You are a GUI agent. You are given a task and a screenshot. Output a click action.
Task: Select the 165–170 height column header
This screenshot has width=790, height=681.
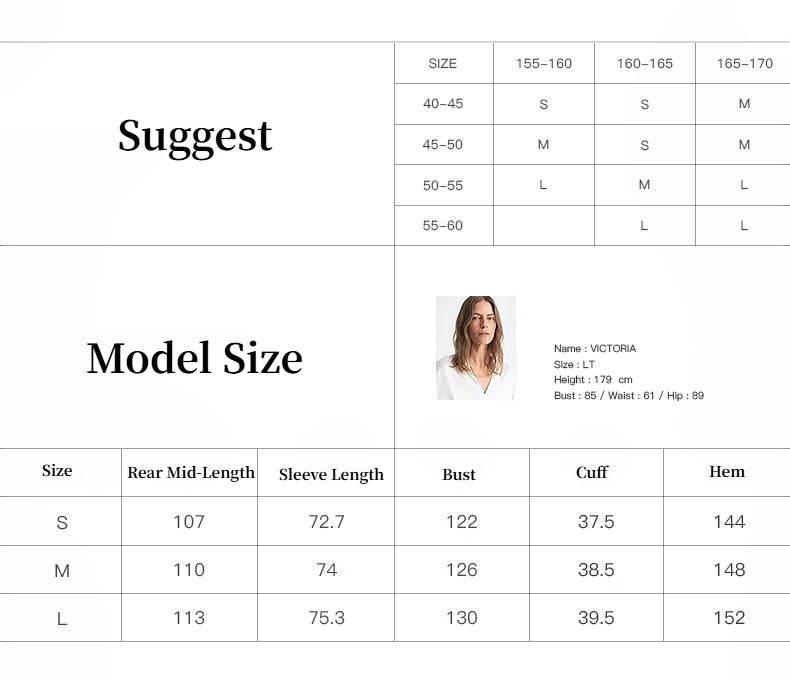[744, 63]
